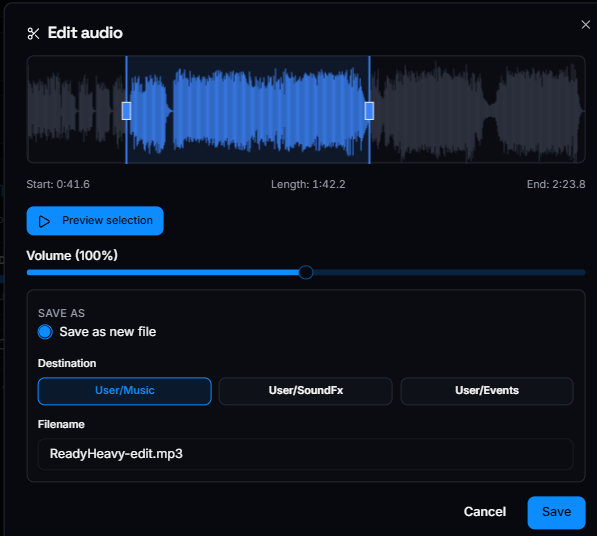597x536 pixels.
Task: Click the Cancel button
Action: click(x=485, y=512)
